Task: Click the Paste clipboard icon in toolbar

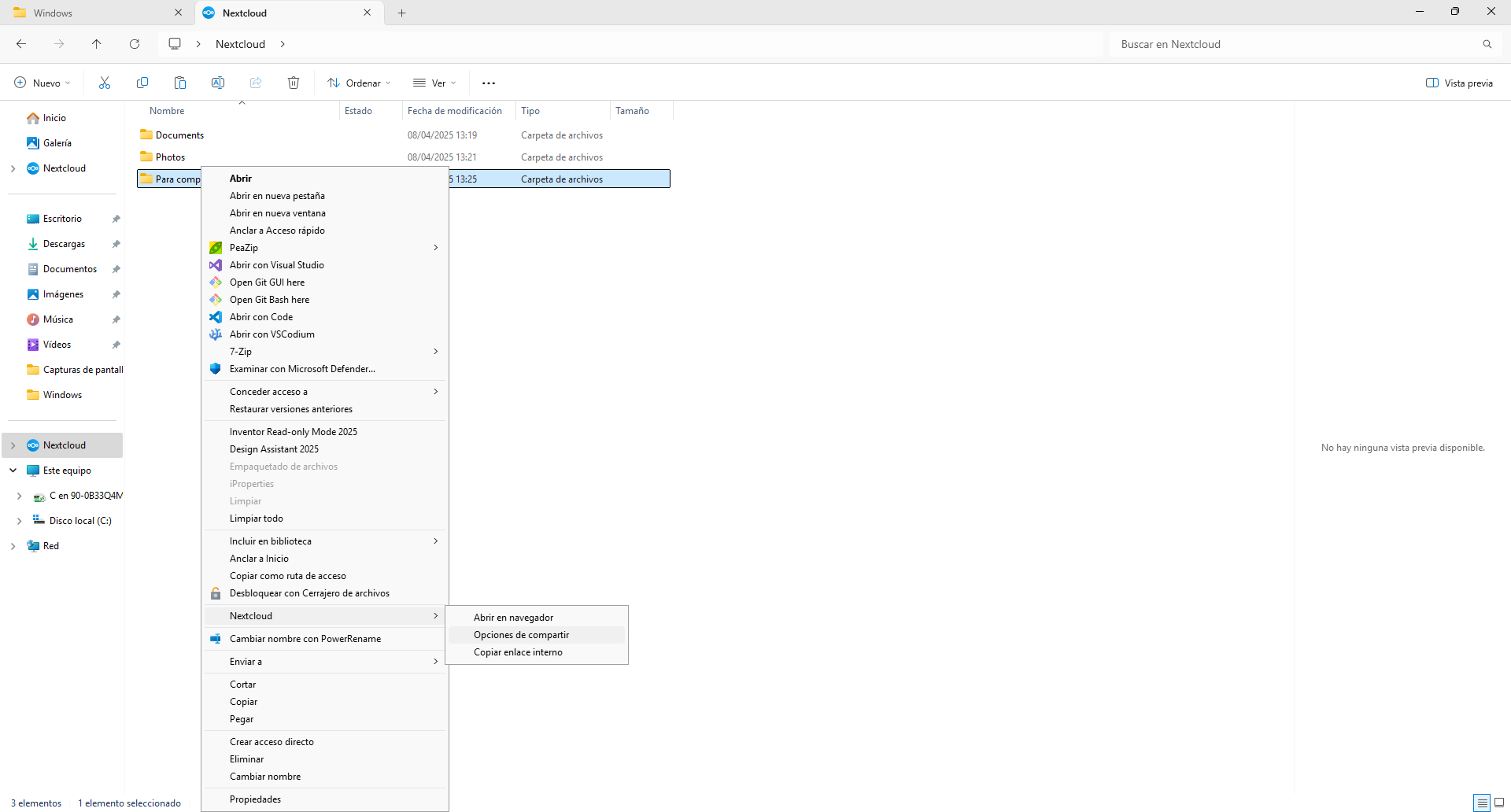Action: 180,83
